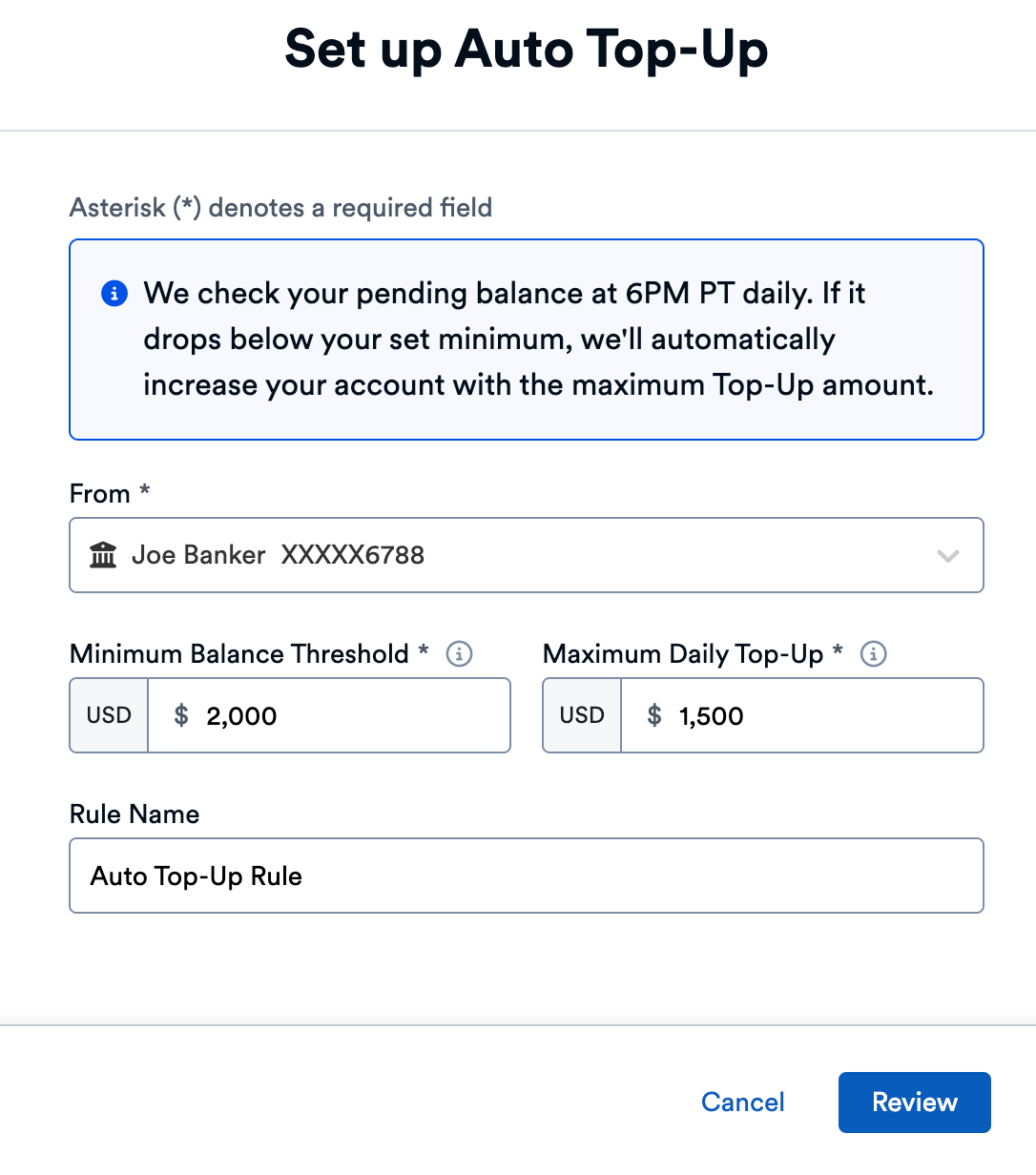This screenshot has width=1036, height=1175.
Task: Click the blue info icon in notice banner
Action: click(x=114, y=294)
